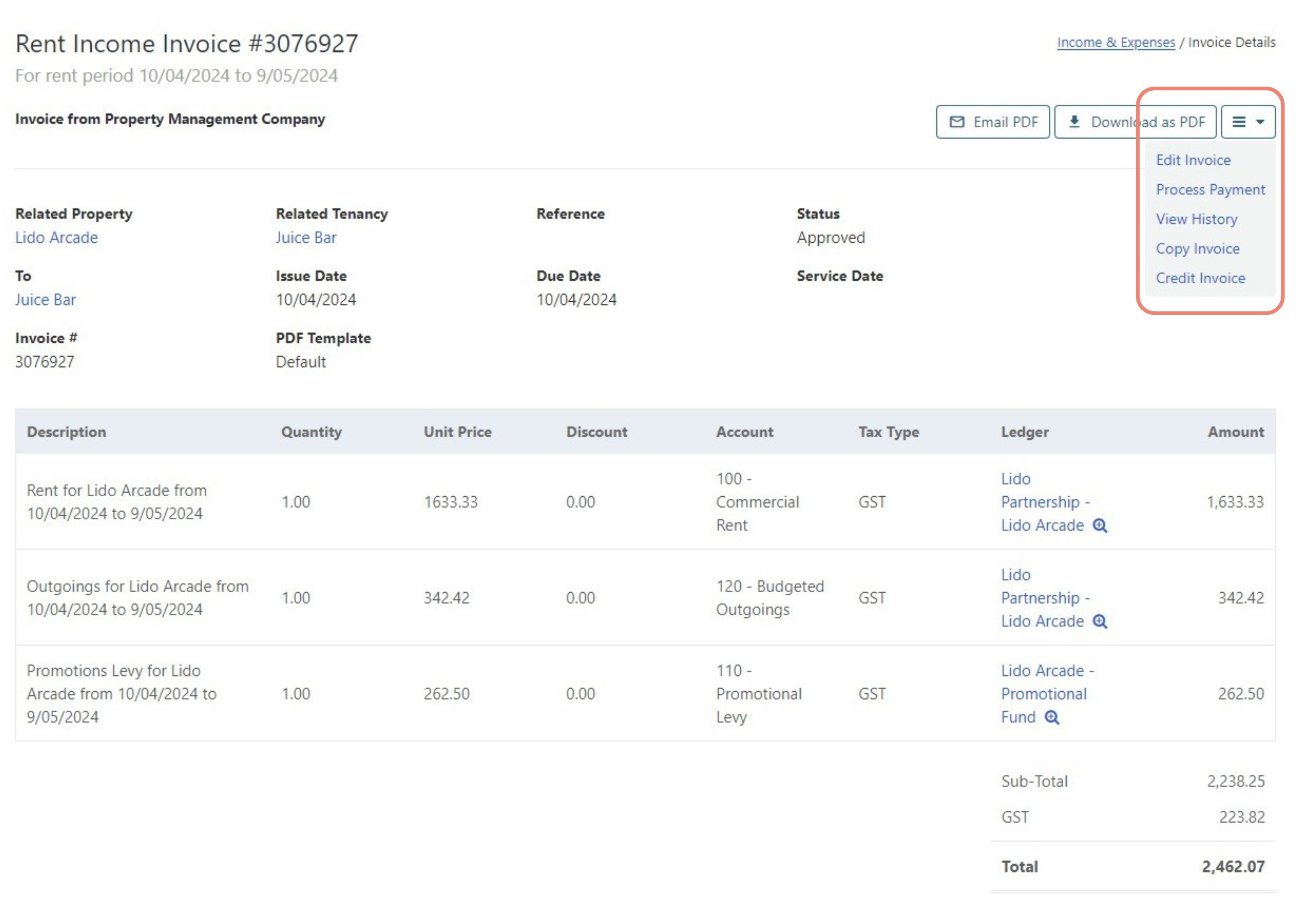Click the 342.42 amount cell
Viewport: 1316px width, 907px height.
pyautogui.click(x=1240, y=599)
